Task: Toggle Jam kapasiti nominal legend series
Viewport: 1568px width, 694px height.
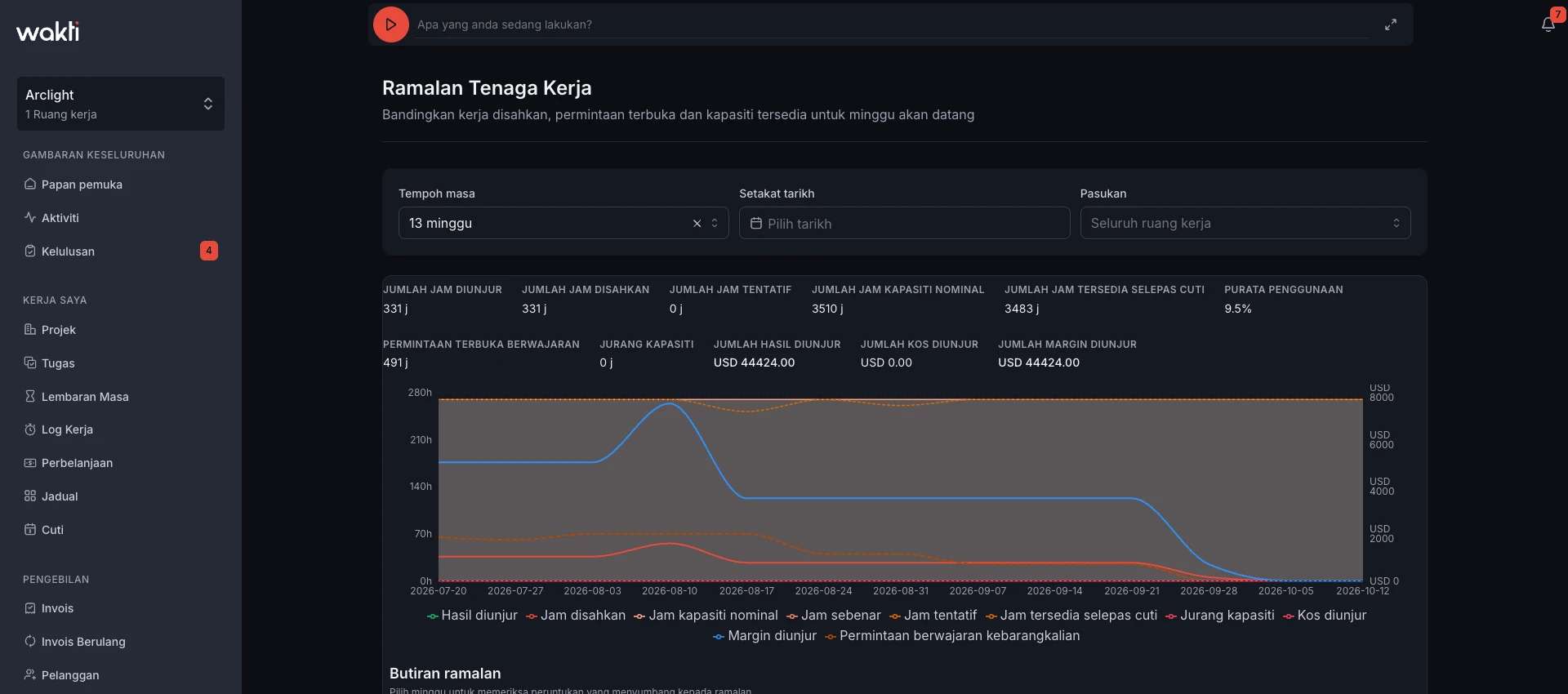Action: point(706,616)
